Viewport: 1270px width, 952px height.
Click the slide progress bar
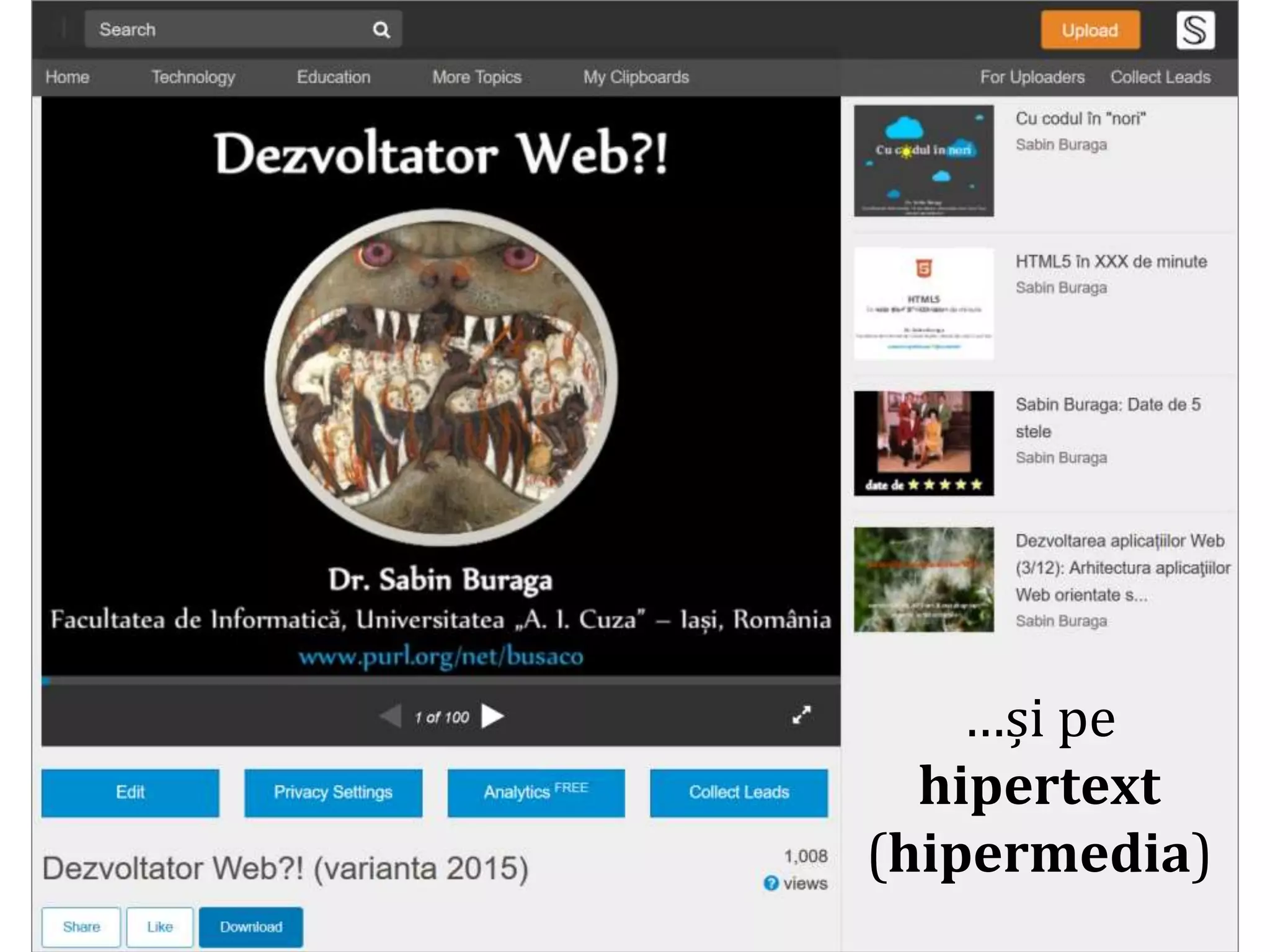(441, 681)
